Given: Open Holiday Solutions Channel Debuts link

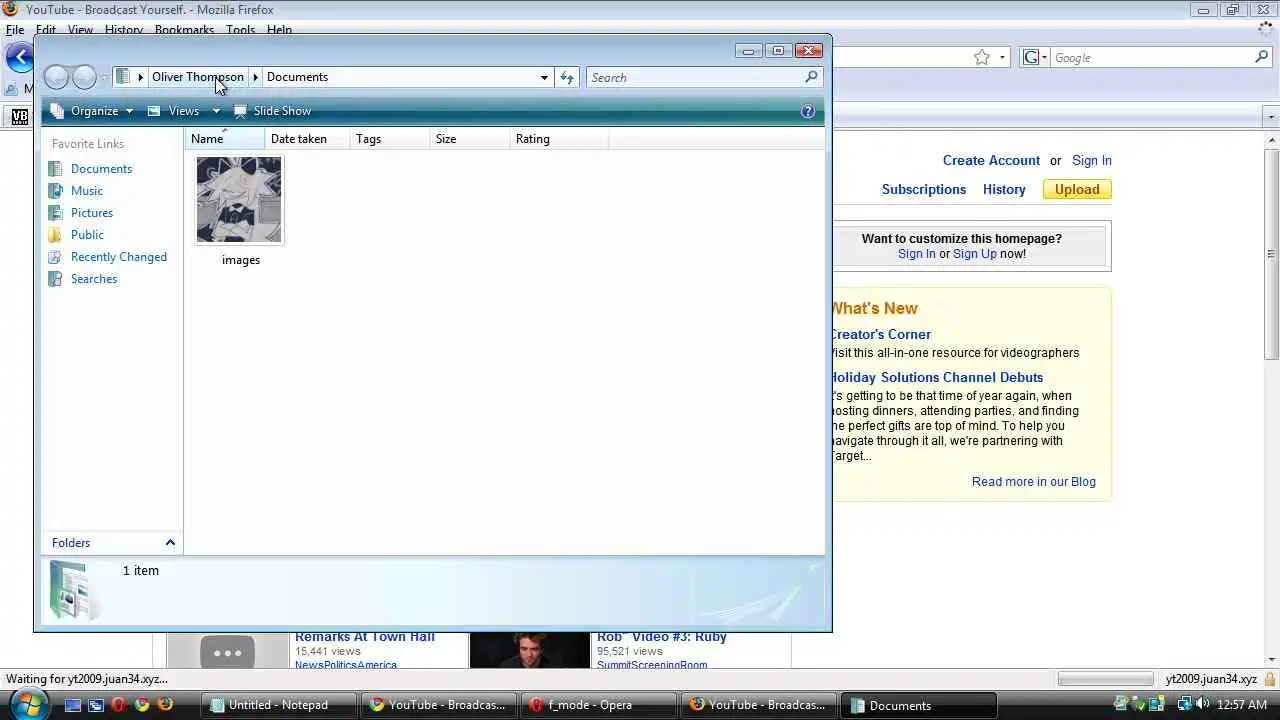Looking at the screenshot, I should (937, 377).
